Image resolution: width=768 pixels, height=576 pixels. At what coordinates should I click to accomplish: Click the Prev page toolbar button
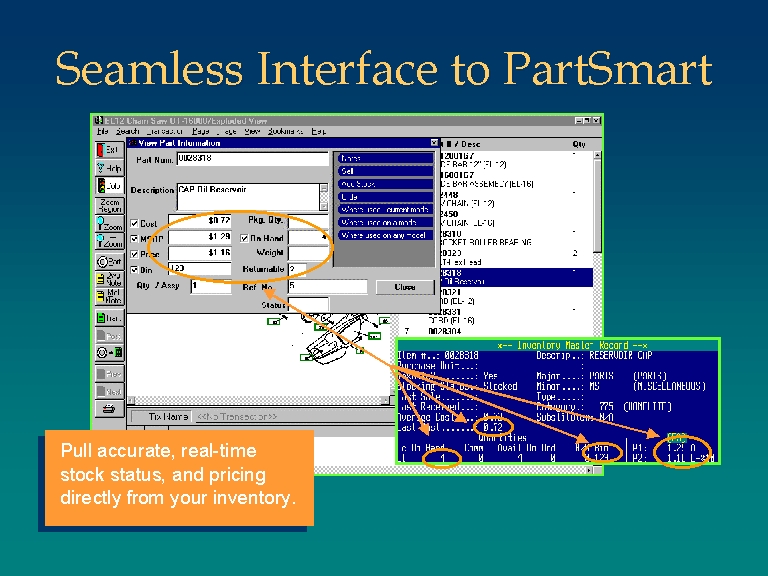click(x=109, y=374)
